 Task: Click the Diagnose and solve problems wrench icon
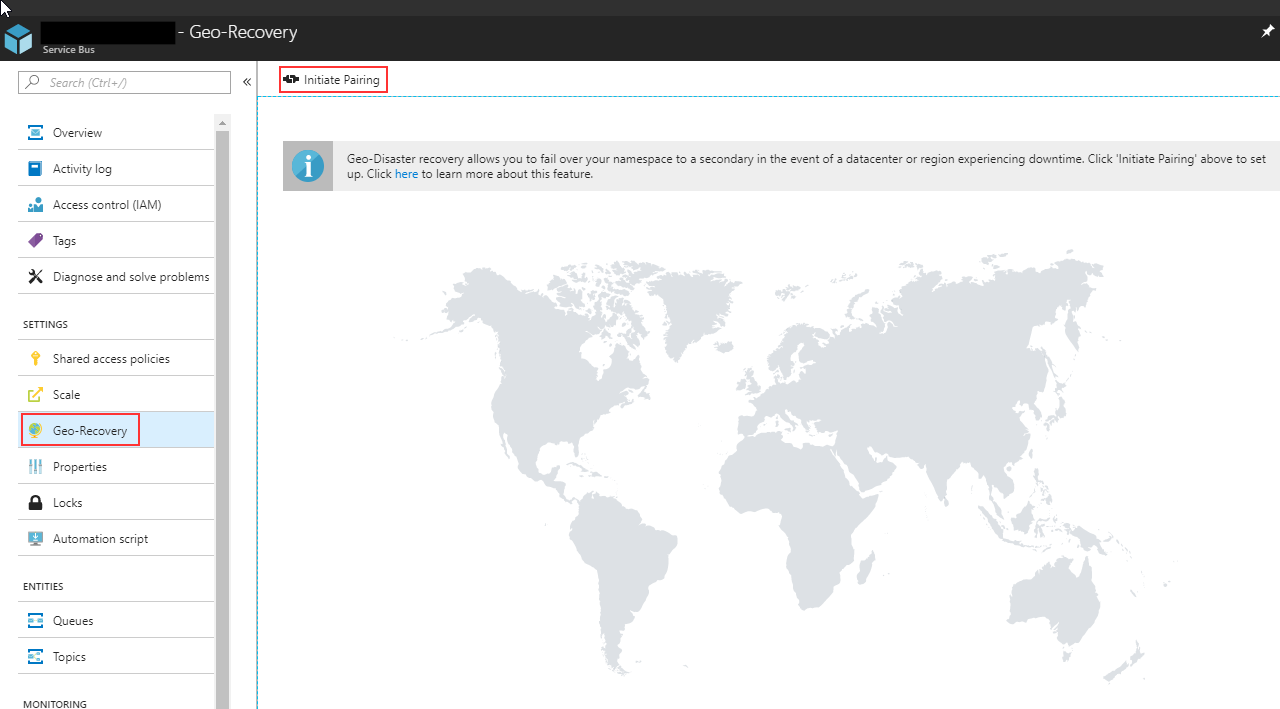[x=35, y=276]
